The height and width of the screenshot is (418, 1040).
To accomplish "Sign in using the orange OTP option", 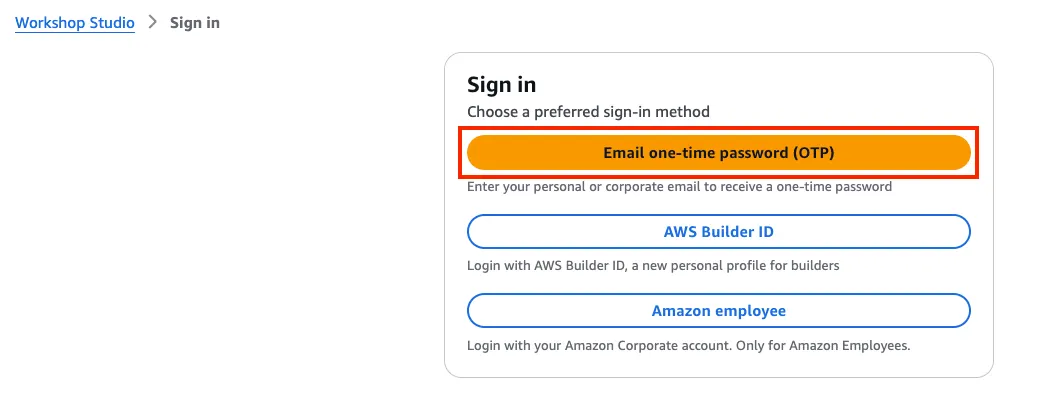I will pyautogui.click(x=718, y=153).
